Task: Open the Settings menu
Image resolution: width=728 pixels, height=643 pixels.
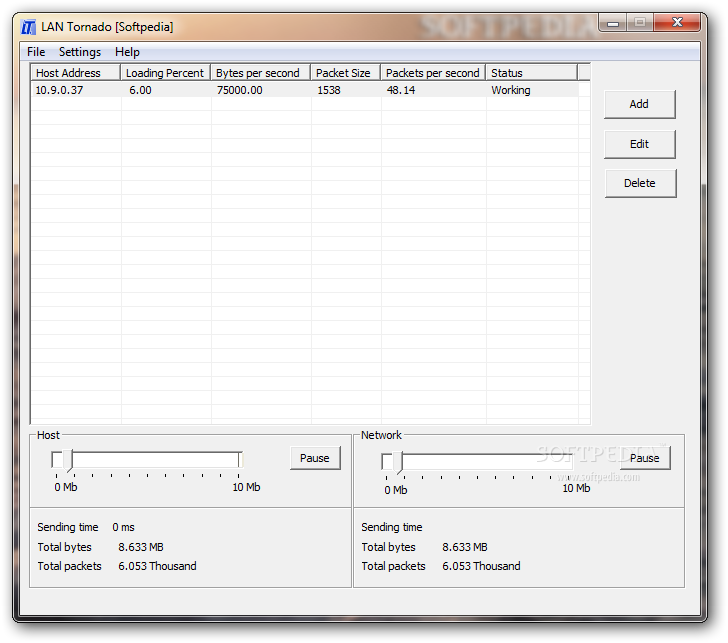Action: (x=80, y=52)
